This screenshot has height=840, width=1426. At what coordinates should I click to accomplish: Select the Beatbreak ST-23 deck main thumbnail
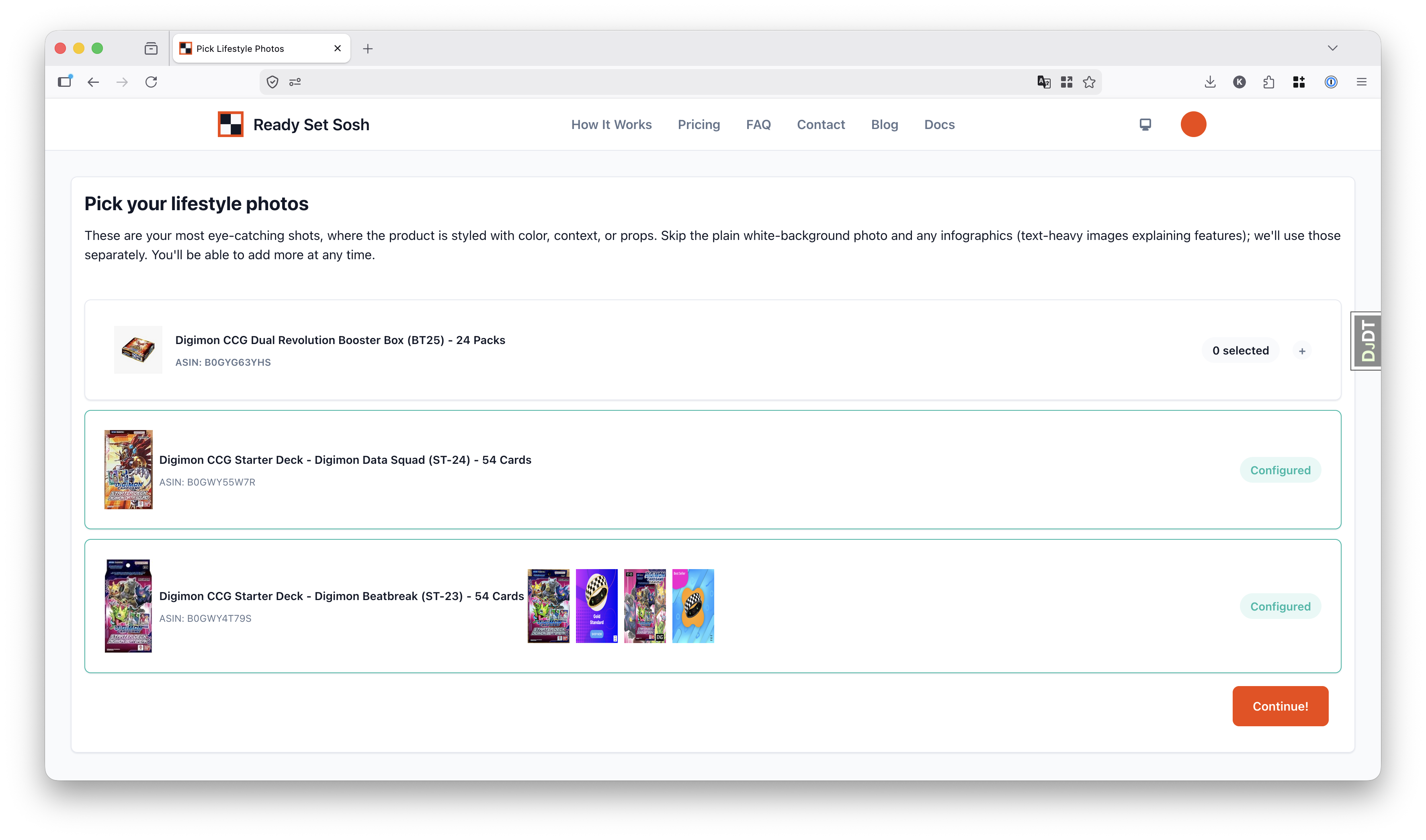click(x=129, y=606)
